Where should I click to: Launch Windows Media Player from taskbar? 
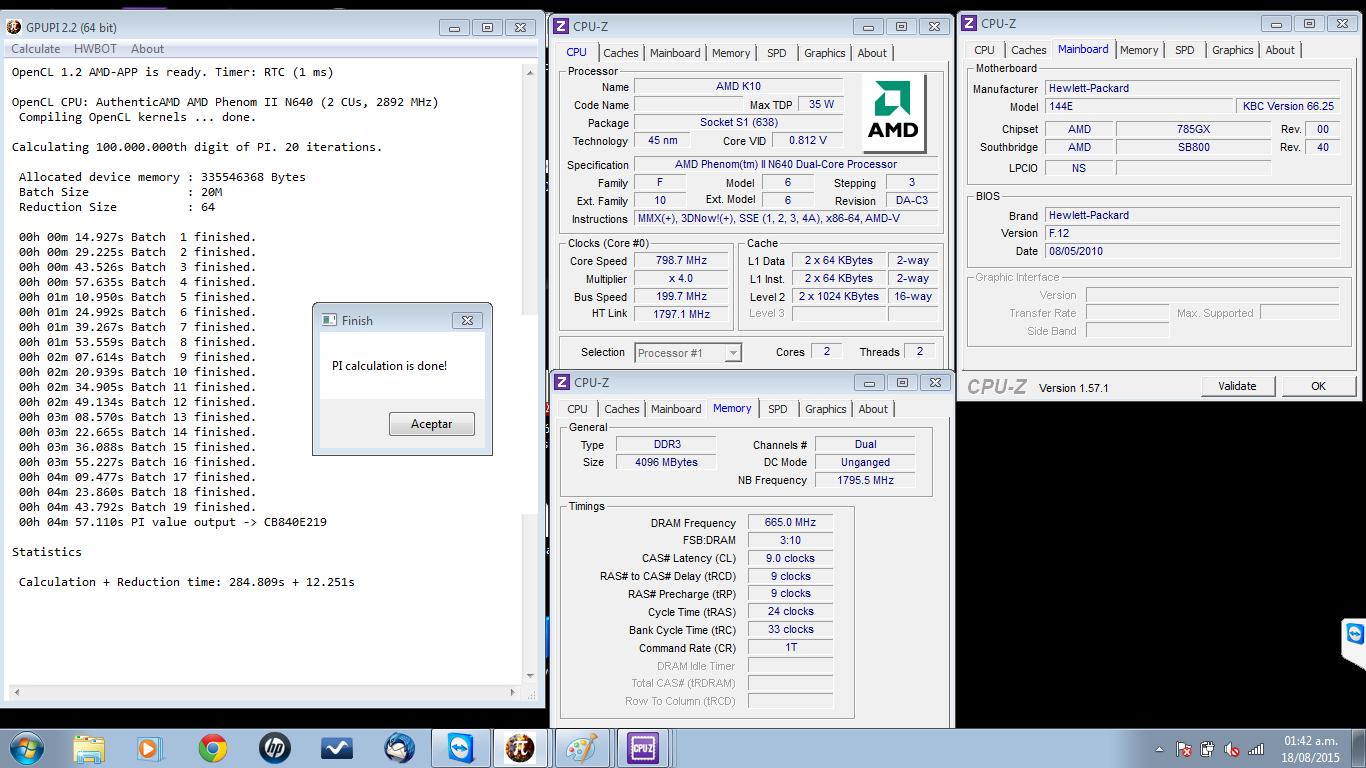149,748
